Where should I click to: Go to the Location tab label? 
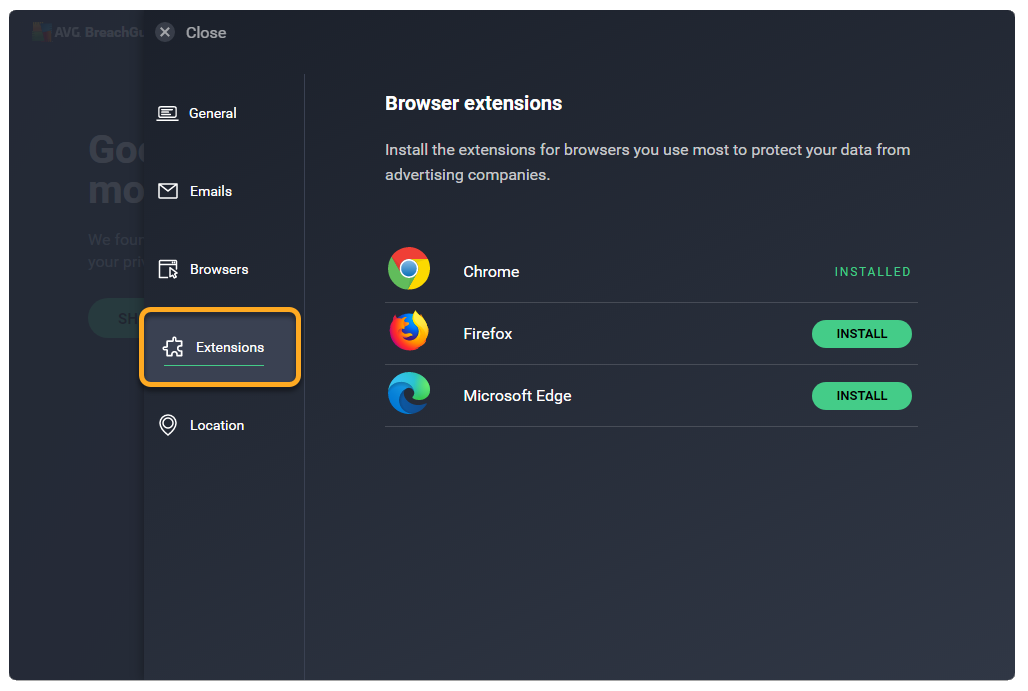click(217, 425)
